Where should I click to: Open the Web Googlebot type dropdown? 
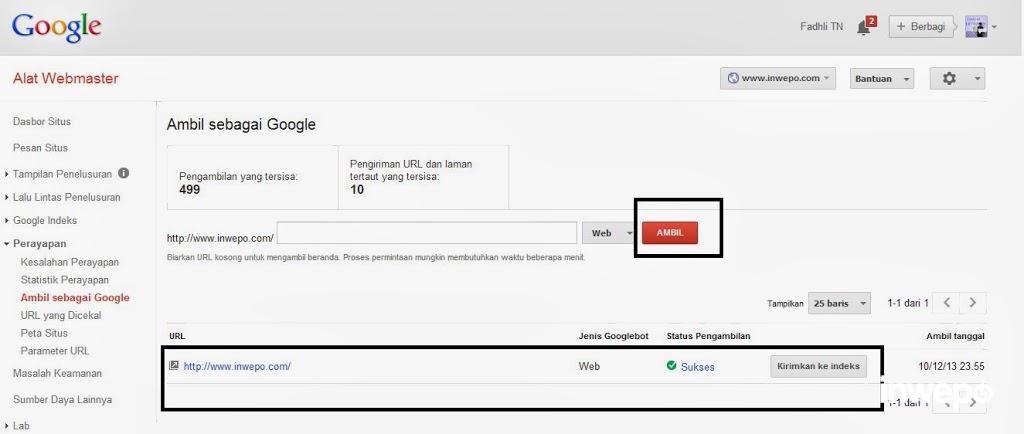611,233
